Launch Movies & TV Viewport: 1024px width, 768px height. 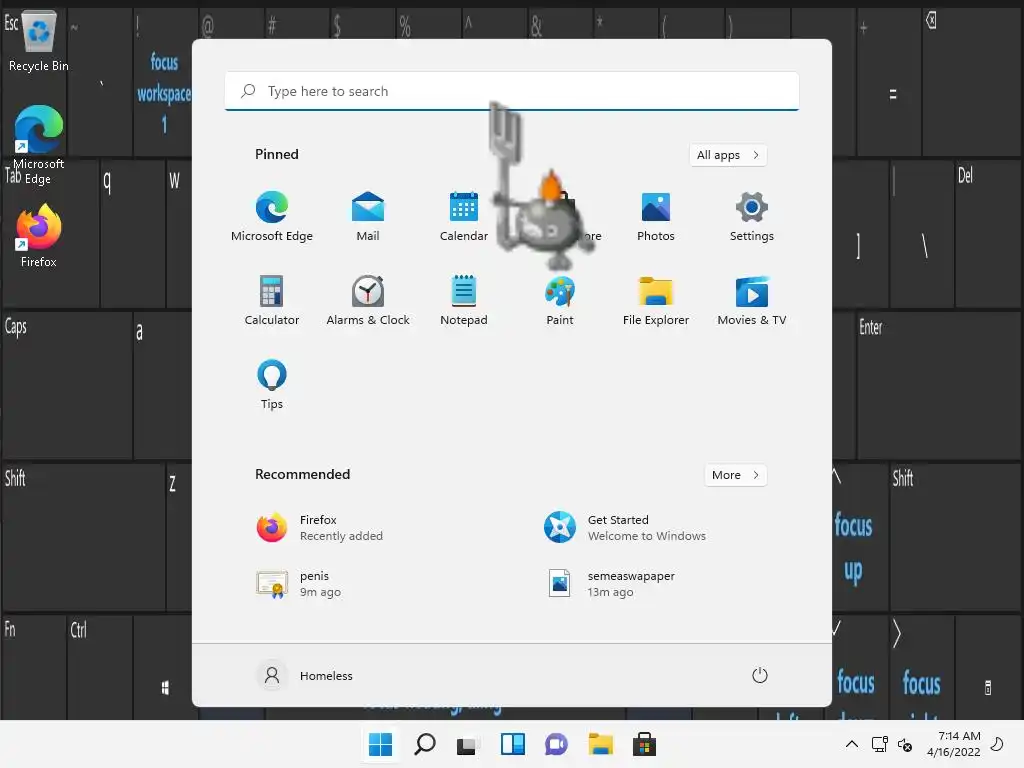752,300
